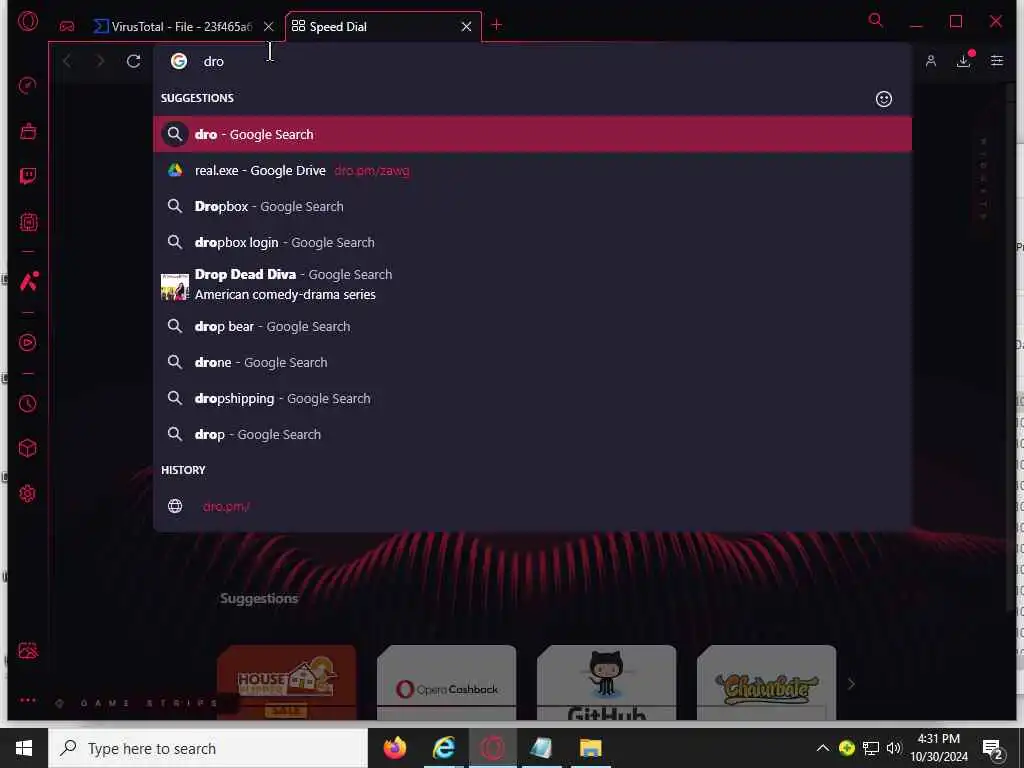Pick 'drone - Google Search' suggestion
This screenshot has width=1024, height=768.
[532, 362]
